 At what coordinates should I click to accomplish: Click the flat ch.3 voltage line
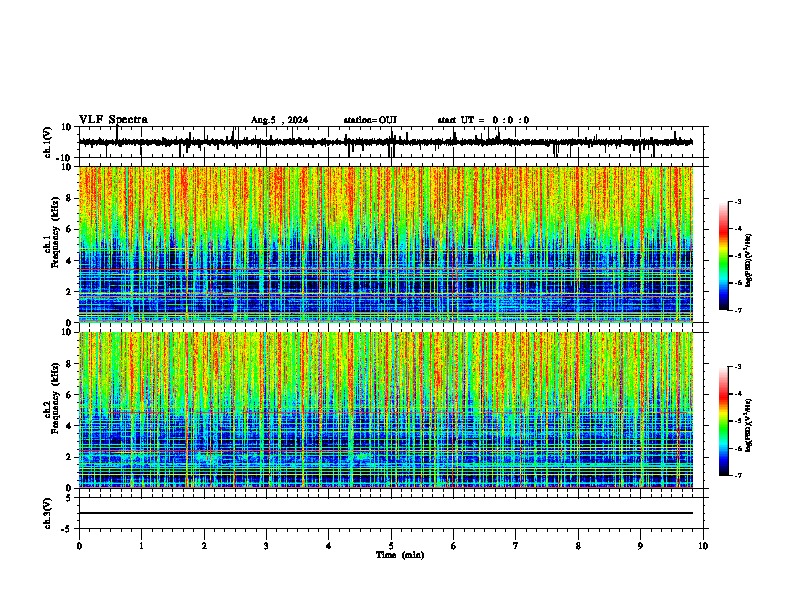(385, 513)
